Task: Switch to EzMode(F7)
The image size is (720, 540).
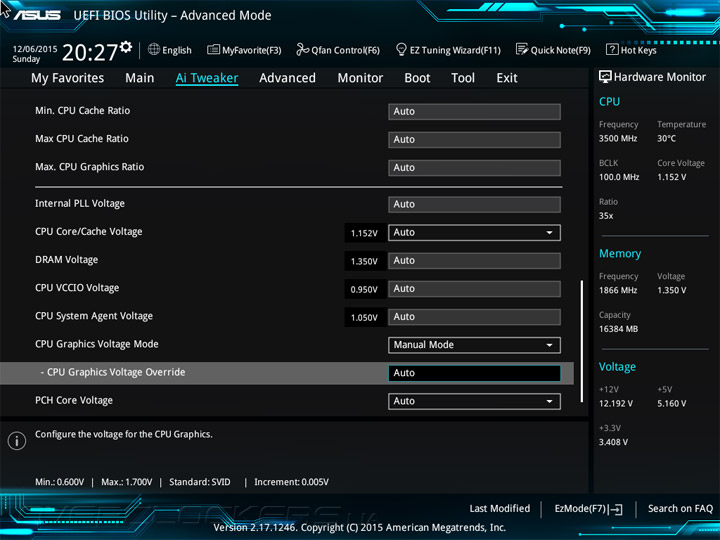Action: (x=588, y=509)
